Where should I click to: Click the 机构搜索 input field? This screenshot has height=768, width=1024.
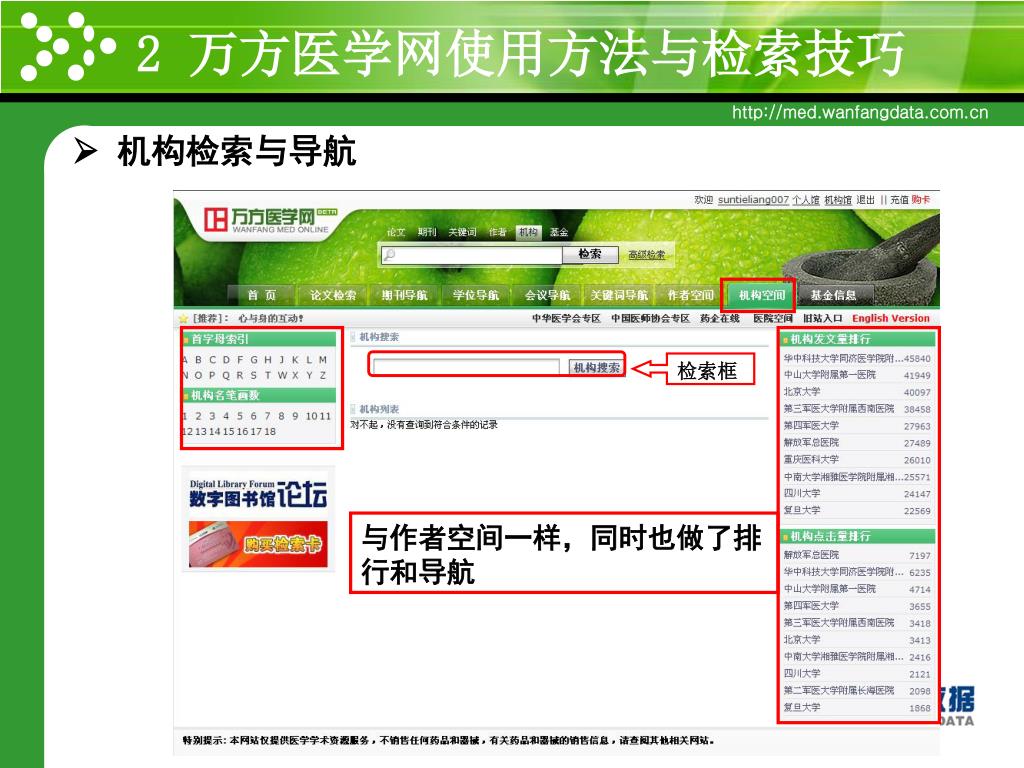pyautogui.click(x=467, y=367)
